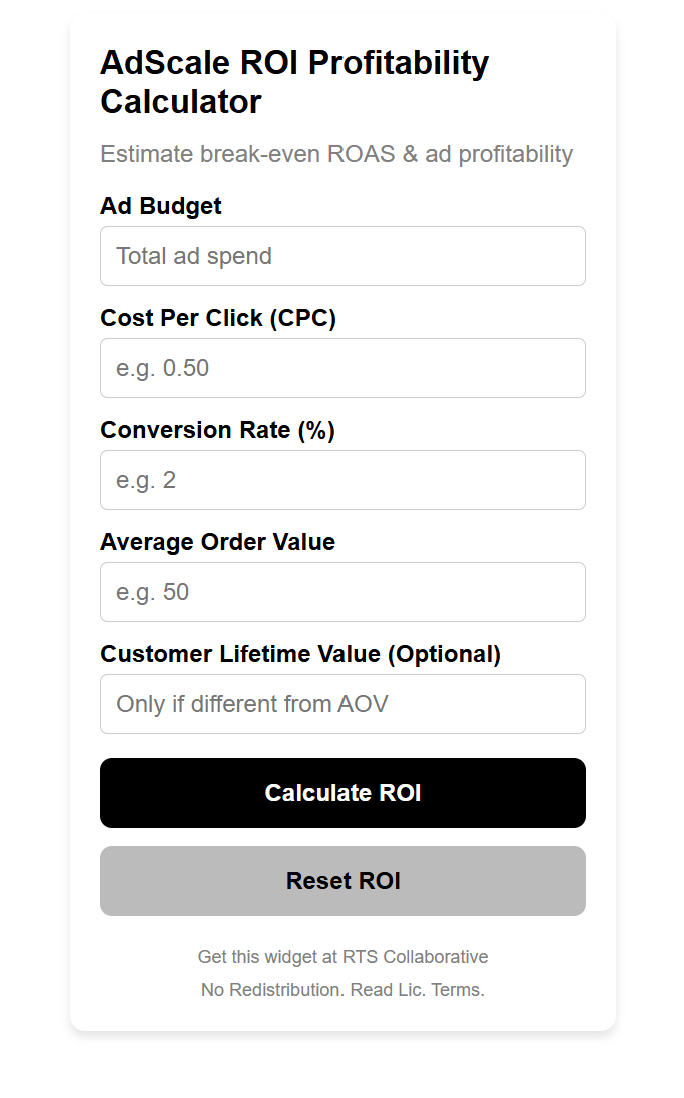Click the break-even ROAS subtitle text
684x1098 pixels.
point(335,154)
